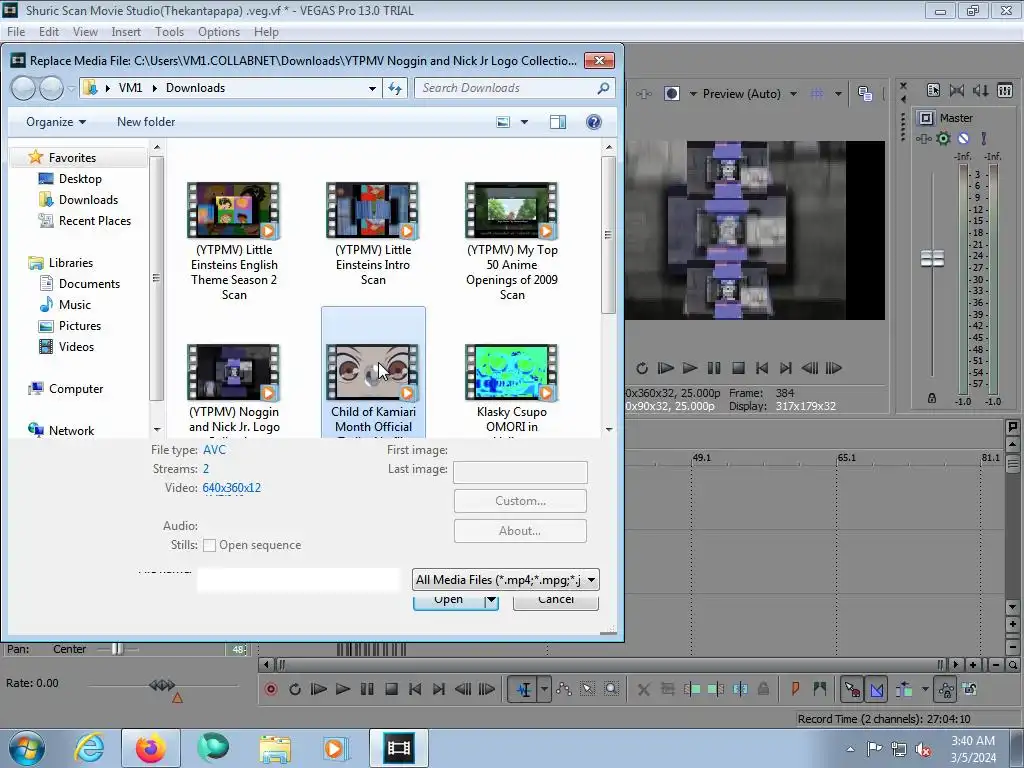This screenshot has height=768, width=1024.
Task: Click the Trim Start icon
Action: [x=692, y=689]
